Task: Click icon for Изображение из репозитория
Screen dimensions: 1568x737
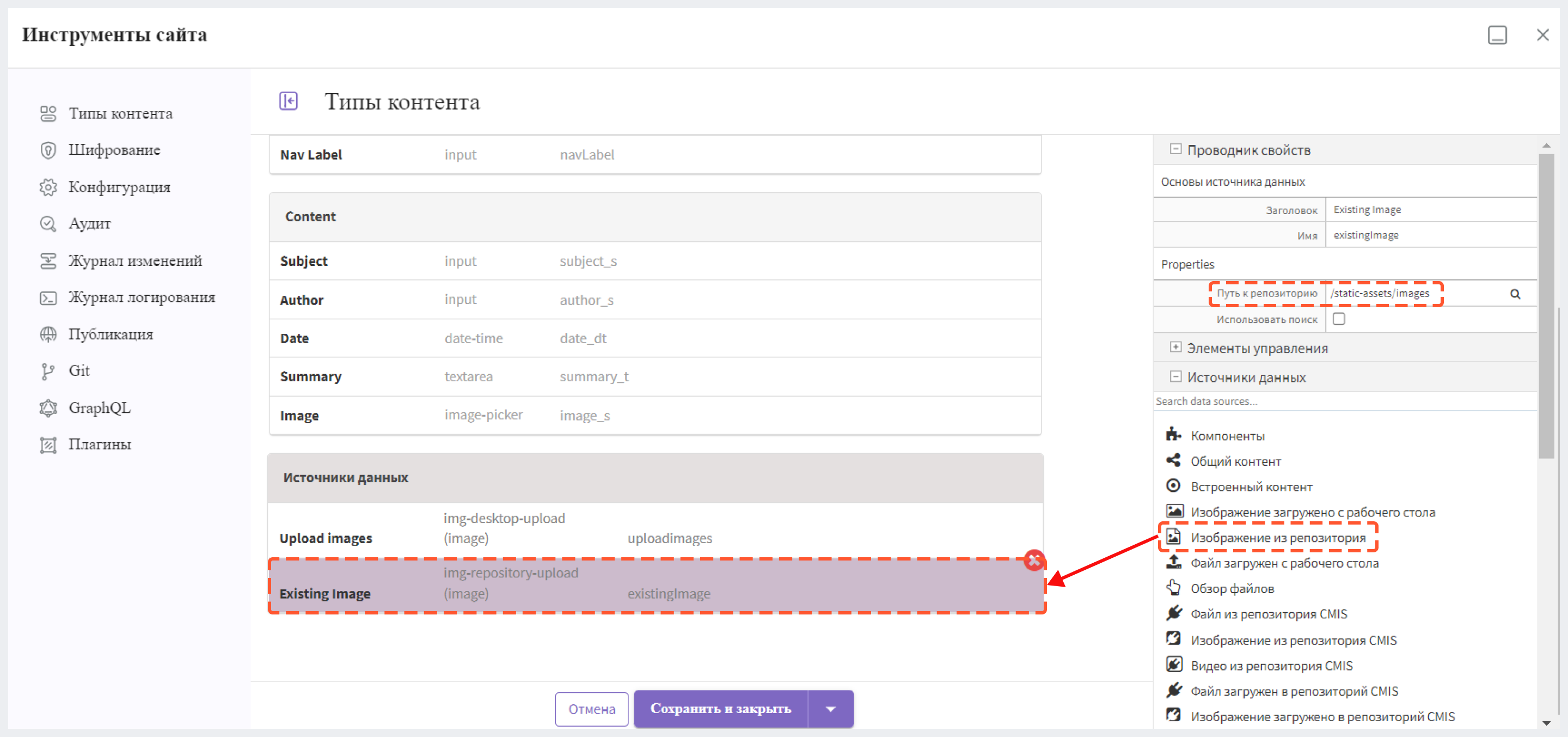Action: (x=1174, y=537)
